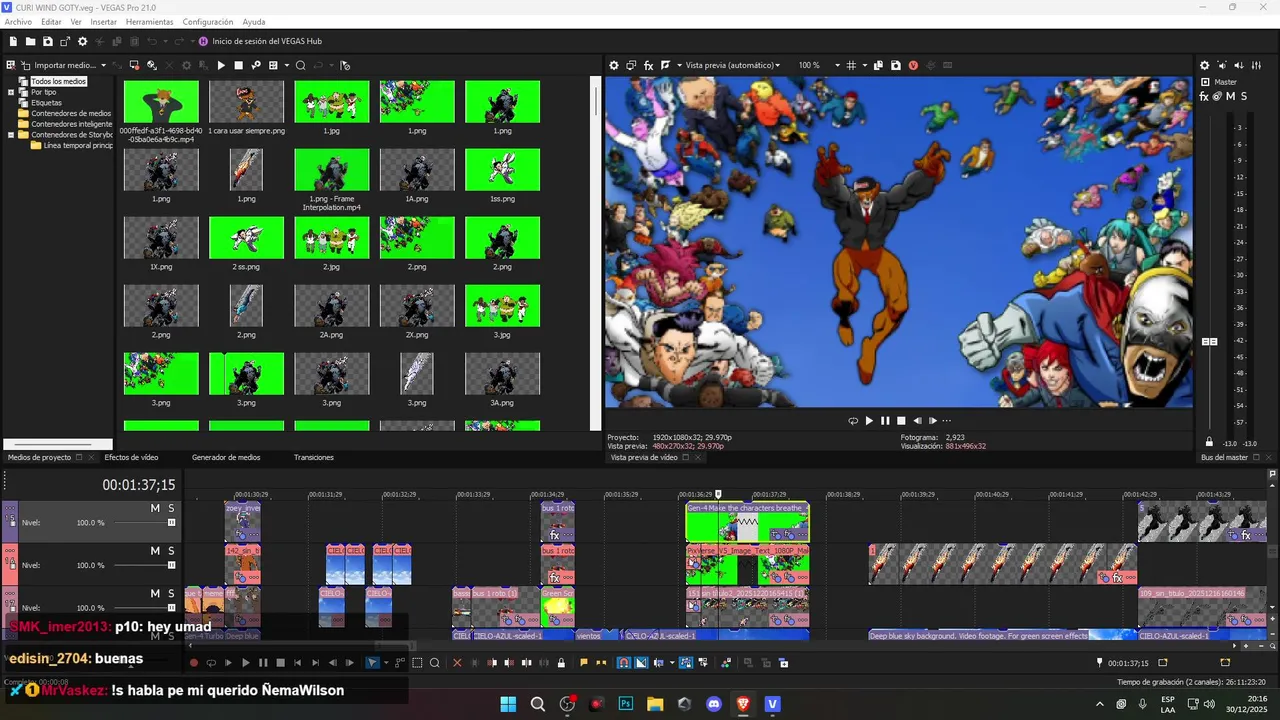This screenshot has height=720, width=1280.
Task: Expand the Por tipo tree node
Action: coord(11,92)
